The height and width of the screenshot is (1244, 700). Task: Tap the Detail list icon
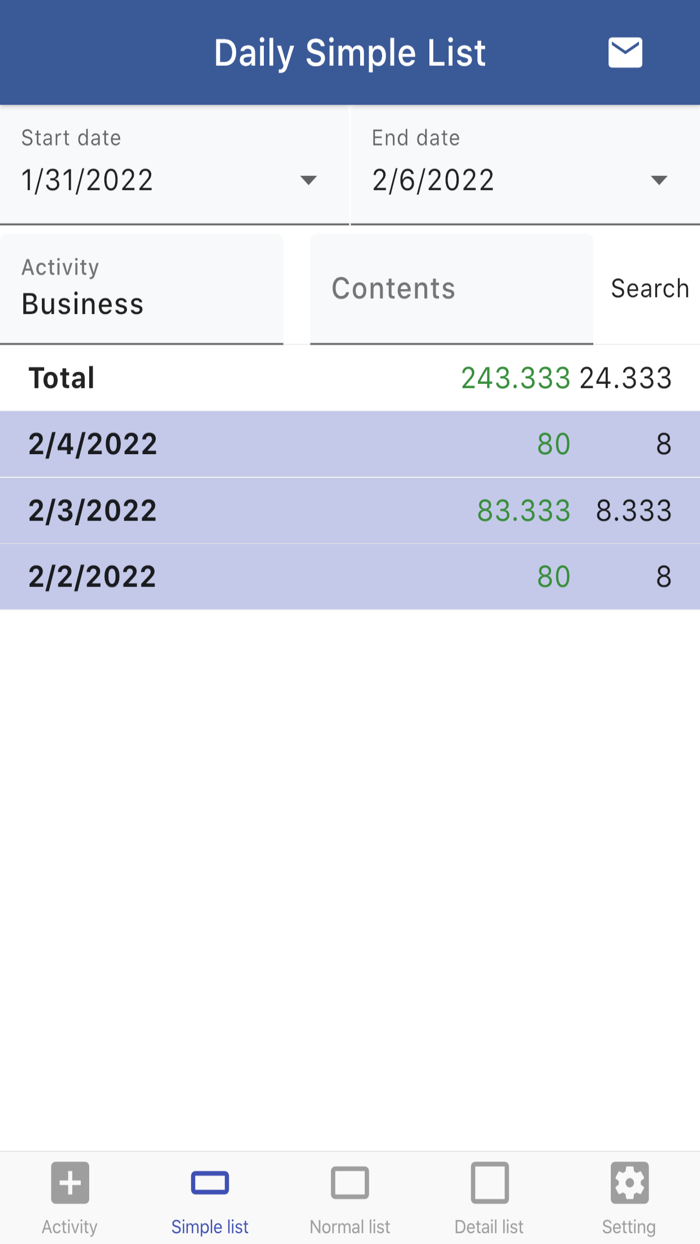(x=489, y=1183)
